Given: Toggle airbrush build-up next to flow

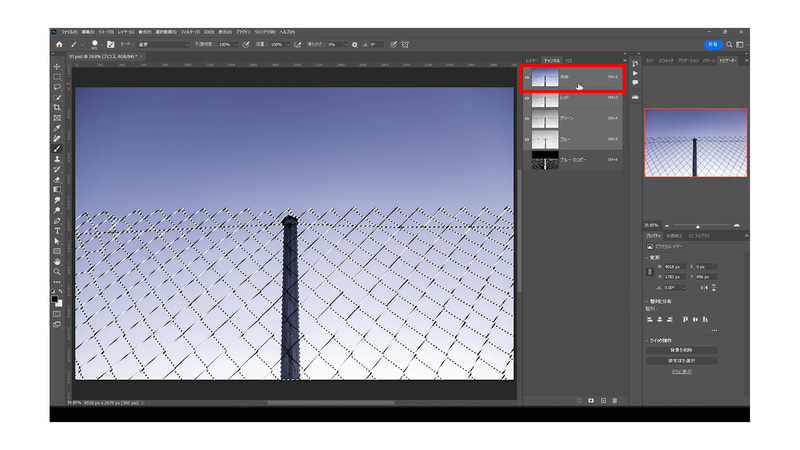Looking at the screenshot, I should tap(297, 44).
